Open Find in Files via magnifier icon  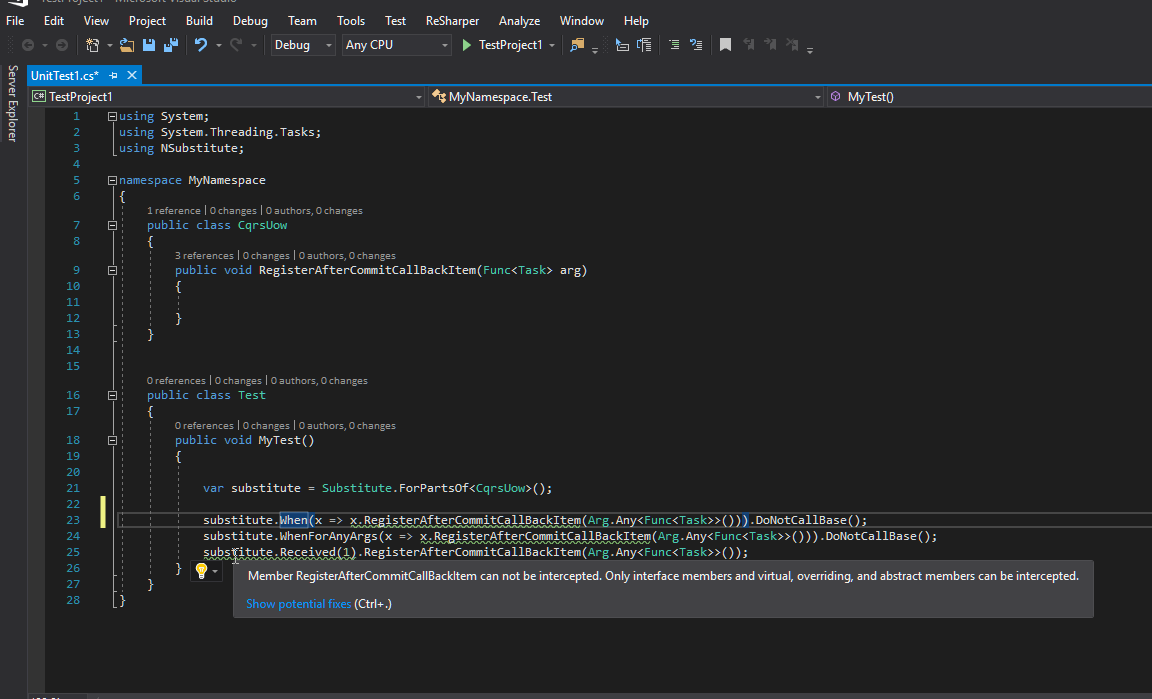coord(577,44)
